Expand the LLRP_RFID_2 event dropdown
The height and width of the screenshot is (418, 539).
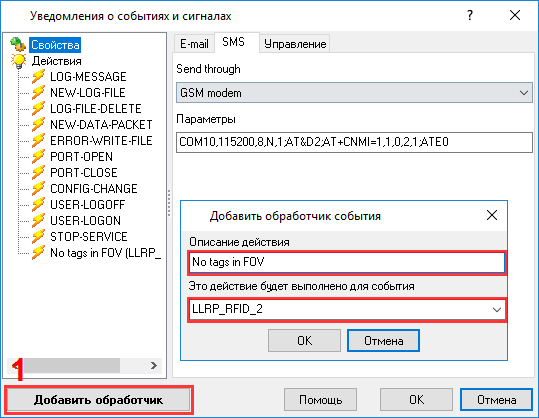[347, 309]
